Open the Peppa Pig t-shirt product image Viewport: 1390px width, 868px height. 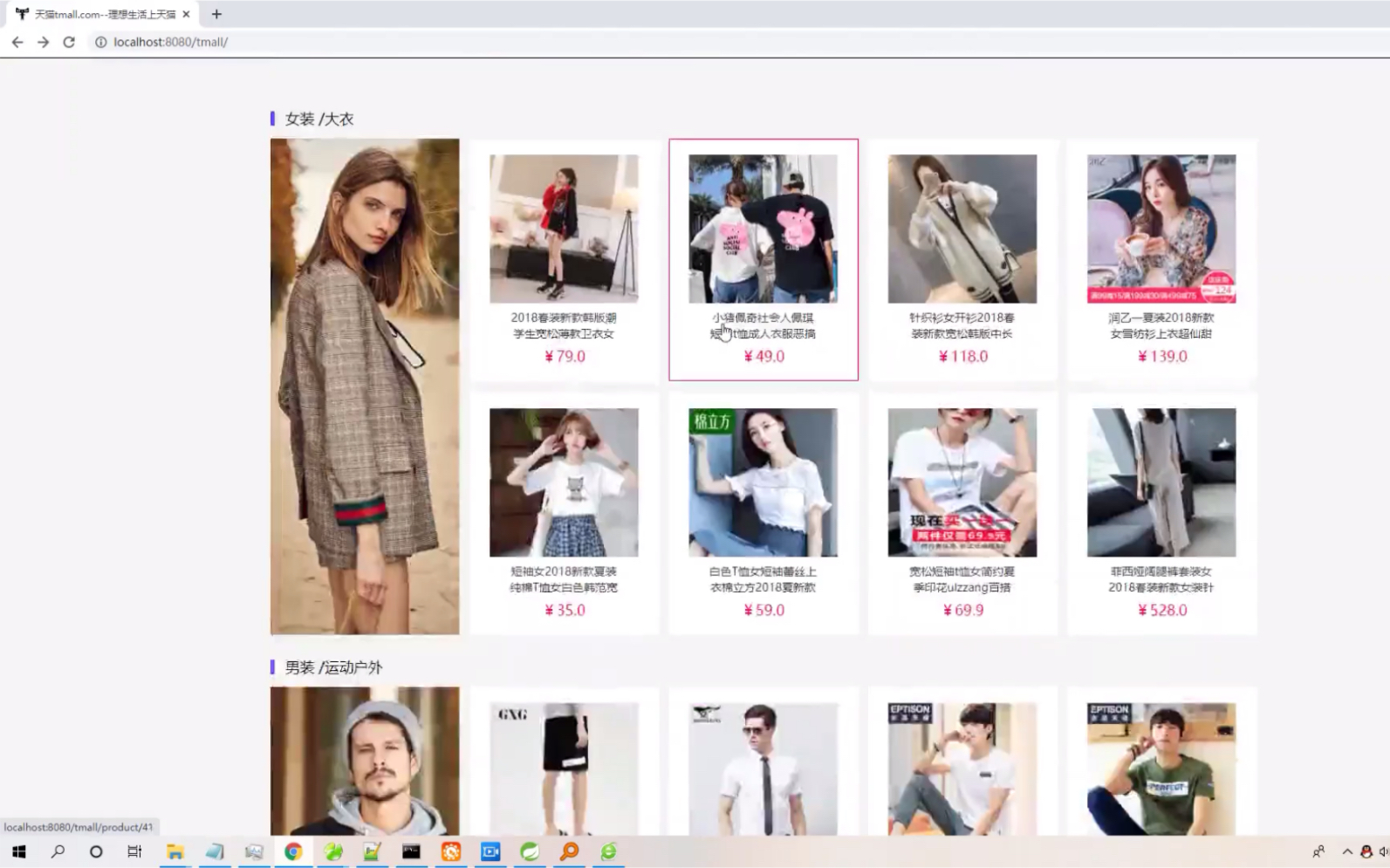click(763, 229)
